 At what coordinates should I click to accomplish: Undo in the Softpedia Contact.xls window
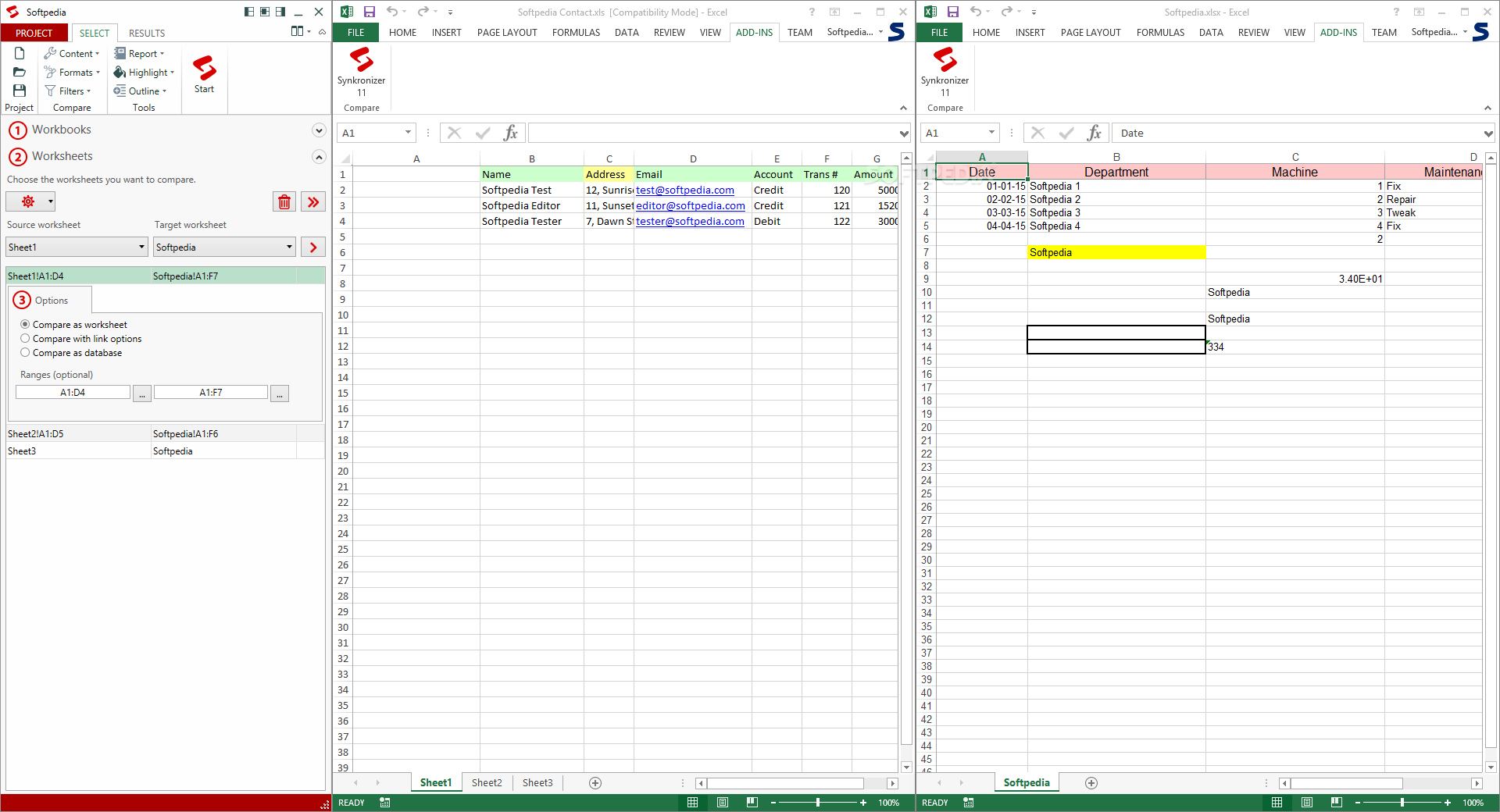392,12
